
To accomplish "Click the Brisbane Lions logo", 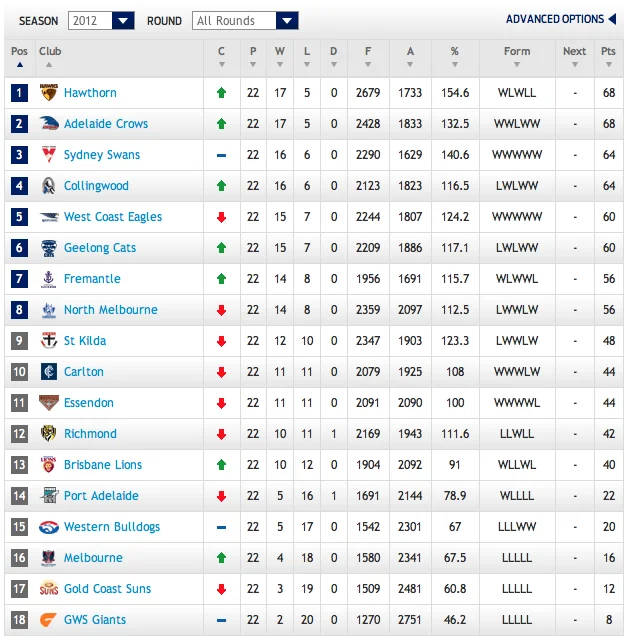I will tap(49, 465).
